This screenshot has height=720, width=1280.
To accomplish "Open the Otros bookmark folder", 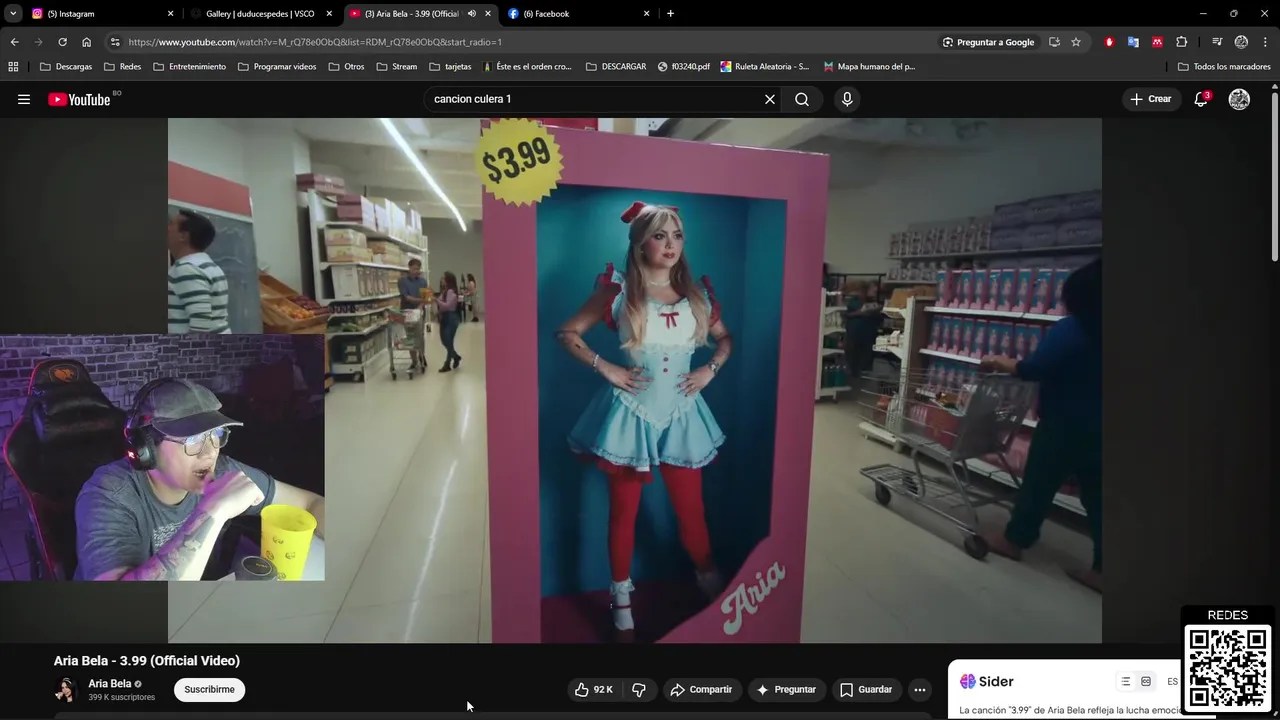I will [346, 67].
